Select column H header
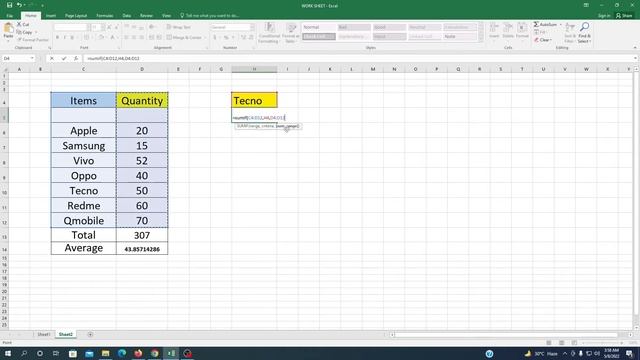The image size is (640, 360). [x=254, y=69]
